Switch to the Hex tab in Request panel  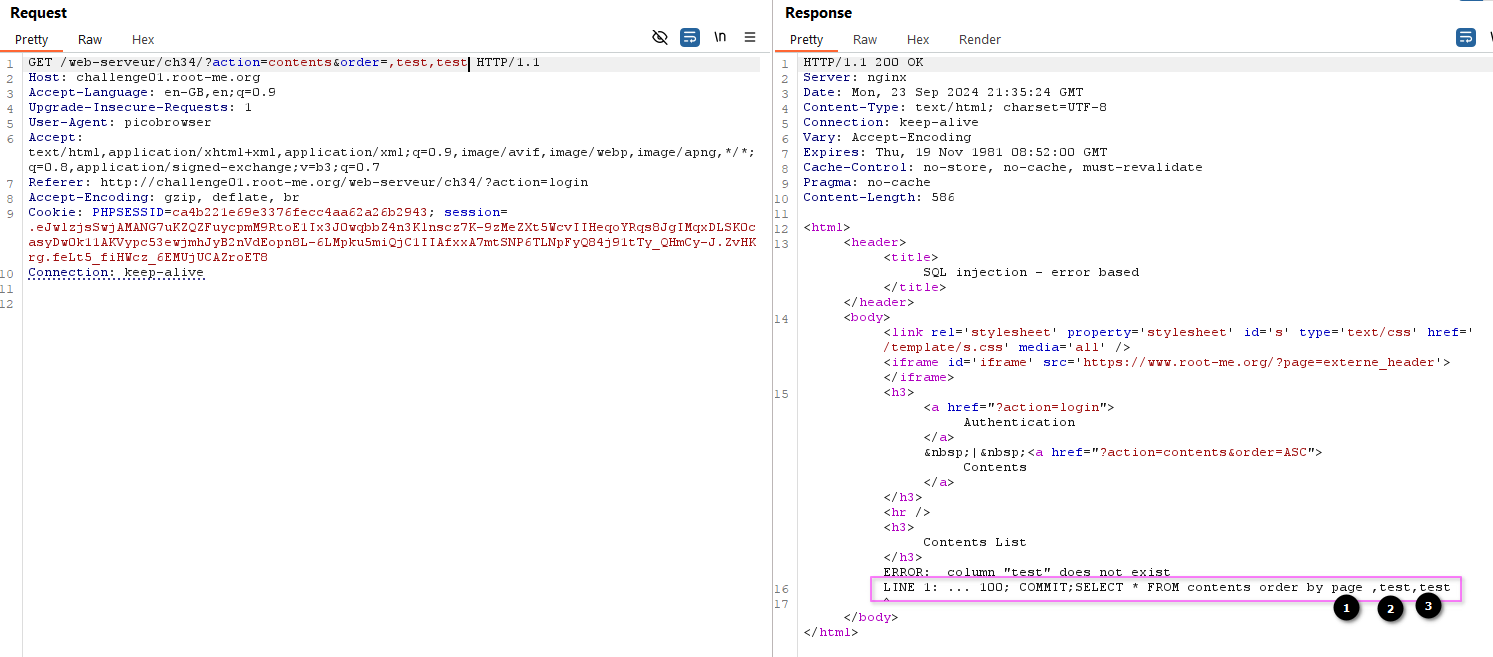pos(143,40)
